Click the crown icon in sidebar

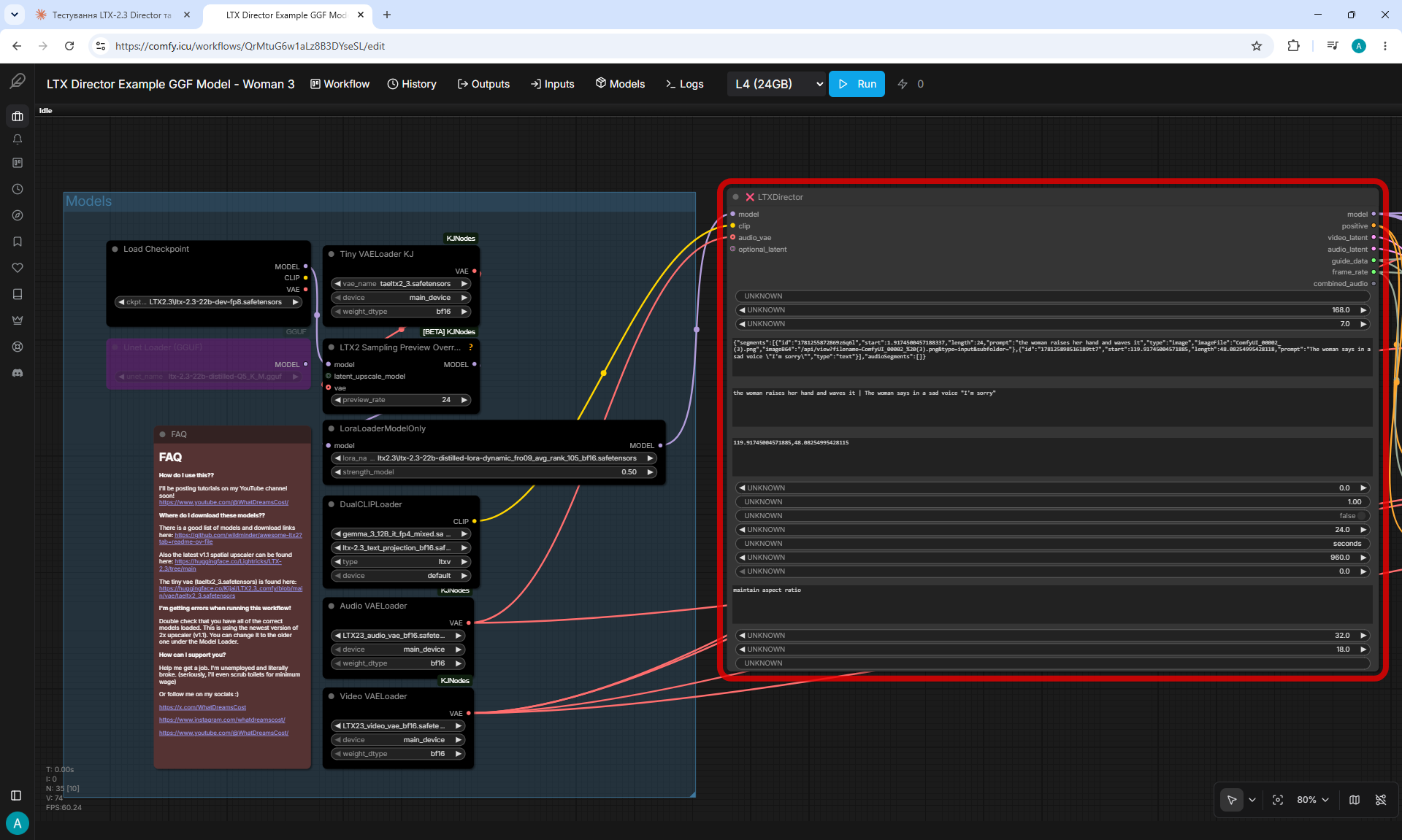[18, 320]
